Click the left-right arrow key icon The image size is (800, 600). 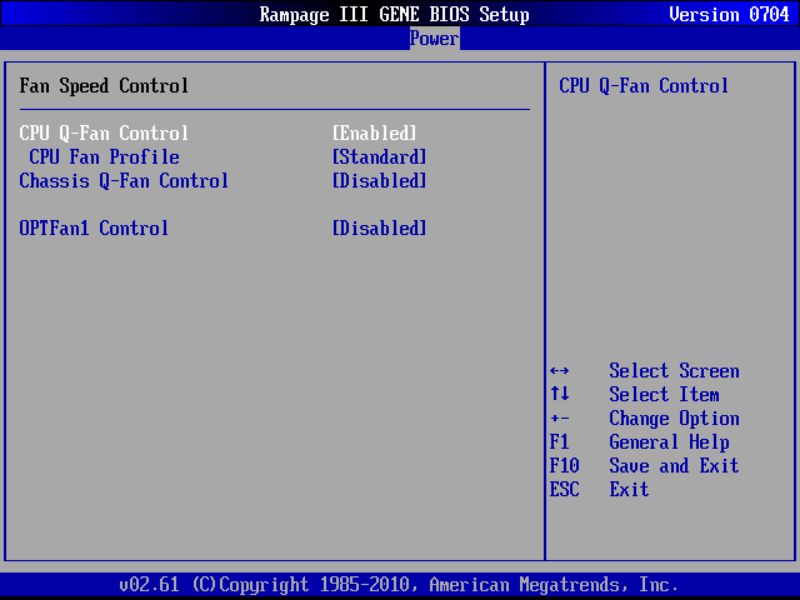coord(560,371)
